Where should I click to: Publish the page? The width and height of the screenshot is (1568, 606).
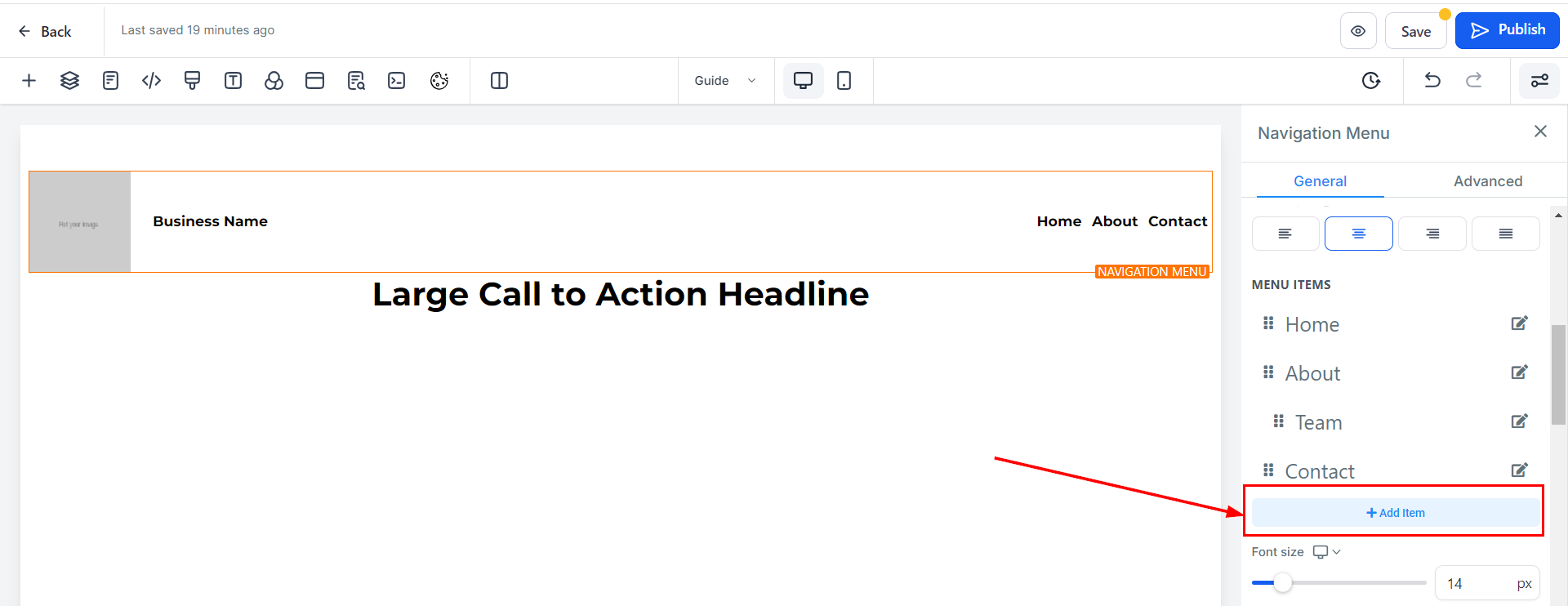pos(1507,31)
